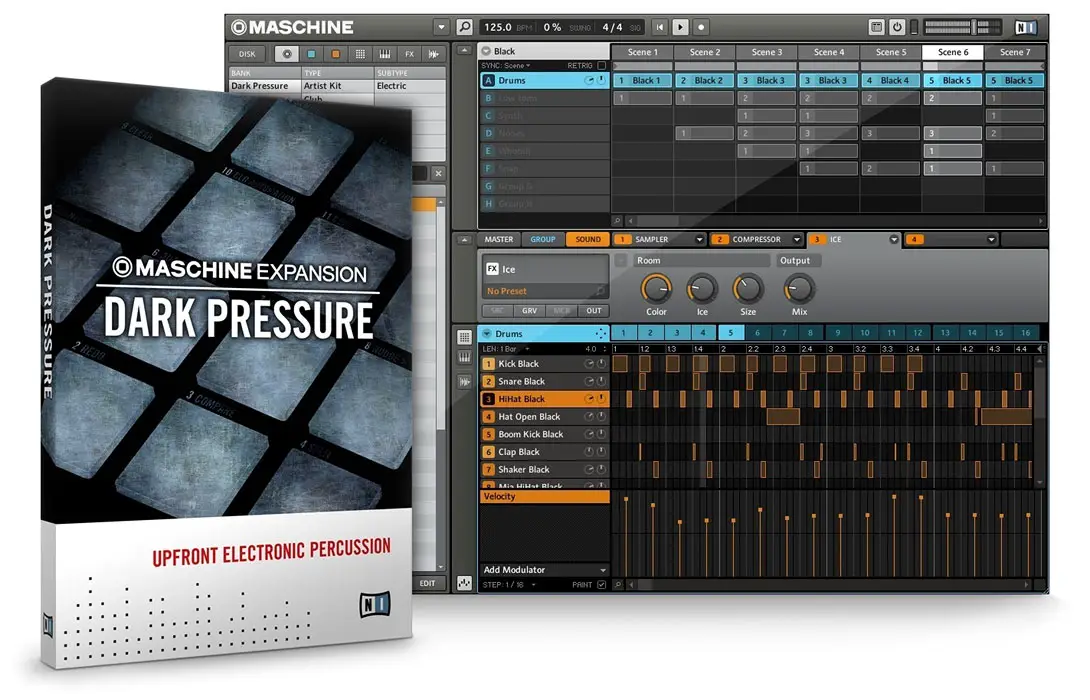The height and width of the screenshot is (700, 1090).
Task: Open the browser search magnifier icon
Action: pyautogui.click(x=464, y=27)
